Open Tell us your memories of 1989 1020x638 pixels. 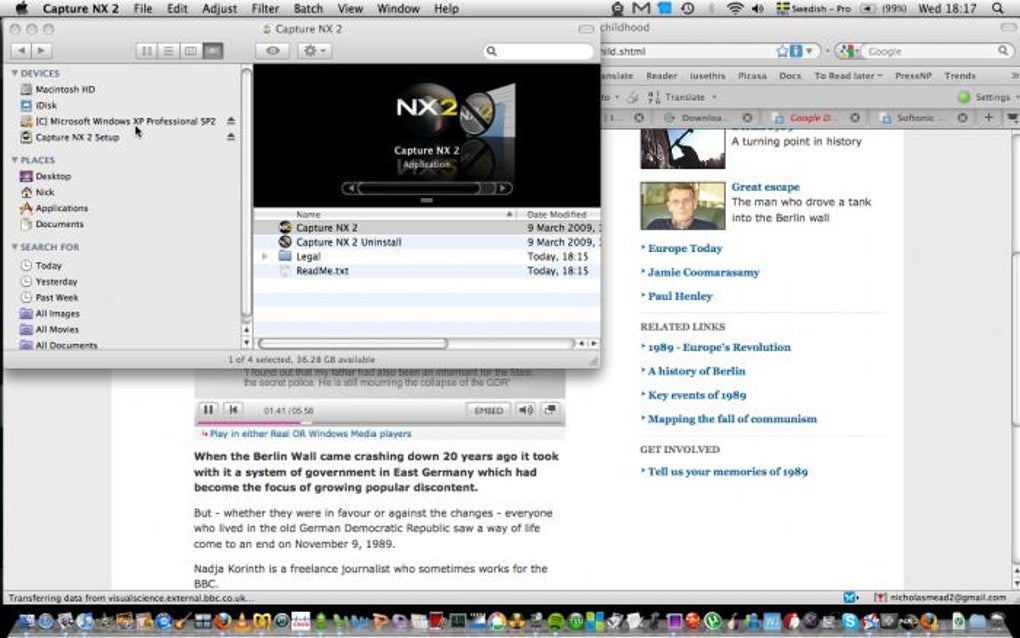click(728, 472)
